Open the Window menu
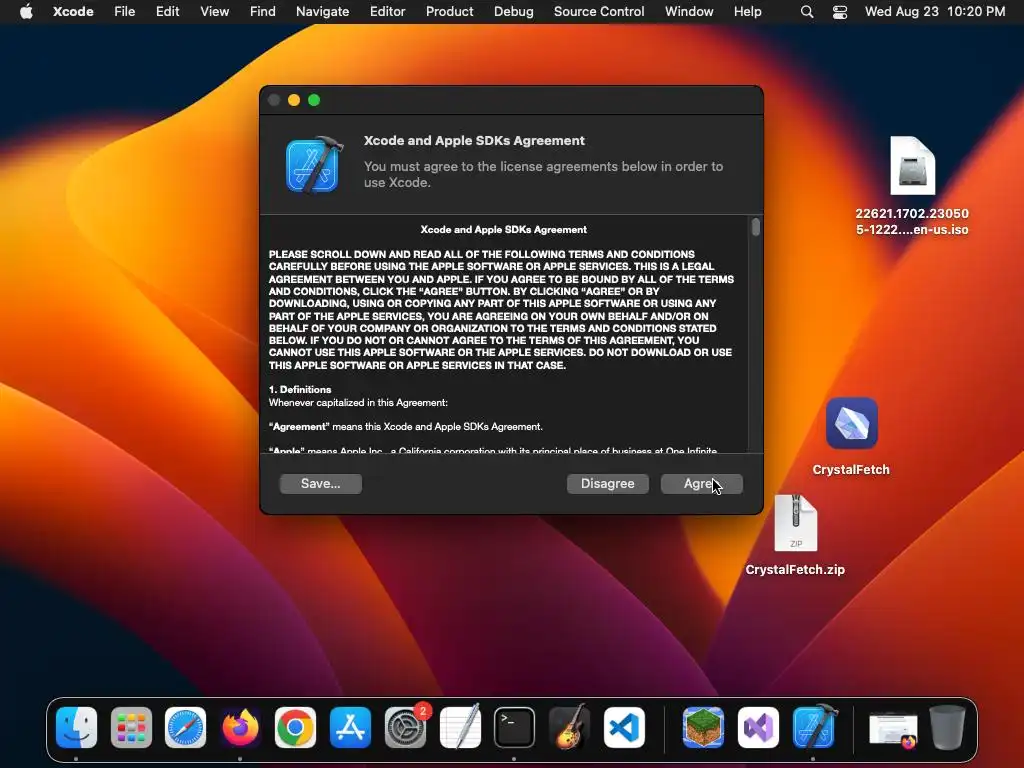Viewport: 1024px width, 768px height. (689, 11)
